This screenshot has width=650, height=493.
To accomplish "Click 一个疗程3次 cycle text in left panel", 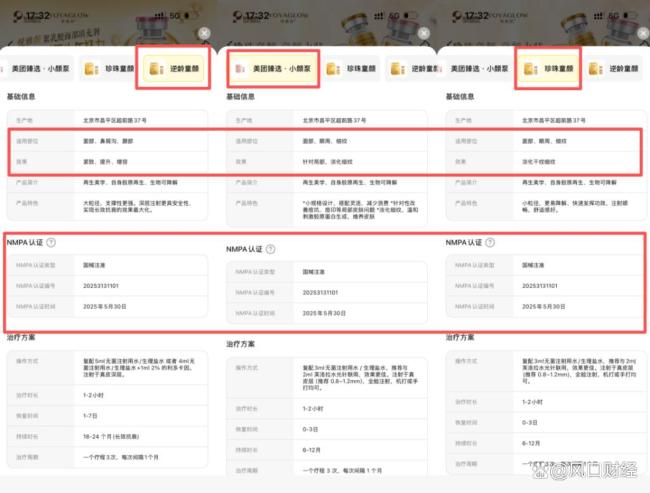I will [x=121, y=457].
